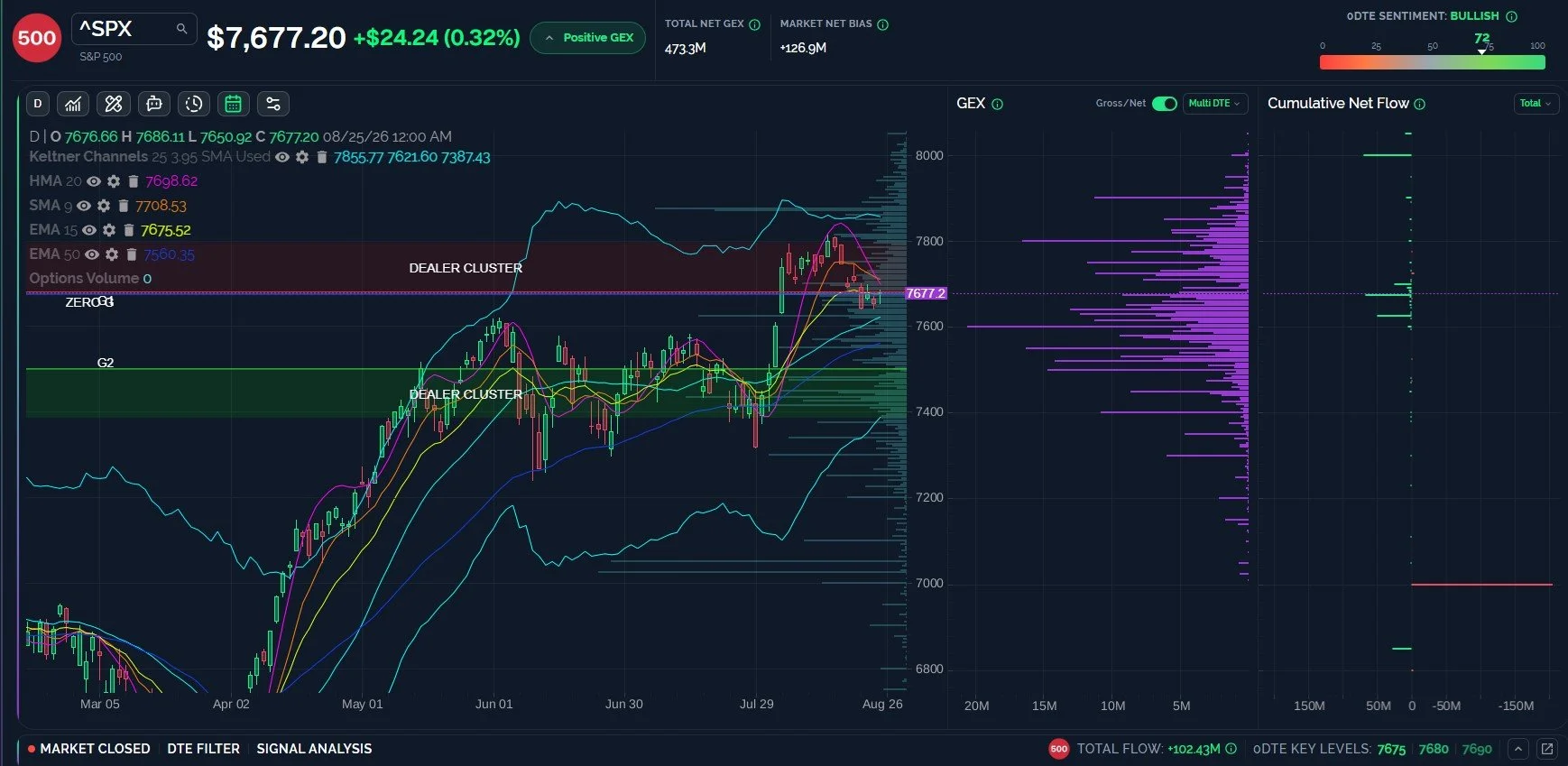
Task: Open SMA 9 settings gear
Action: pyautogui.click(x=104, y=206)
